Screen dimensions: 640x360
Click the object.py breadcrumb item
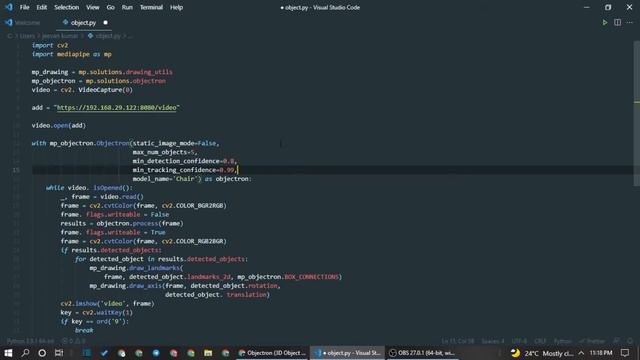(x=104, y=36)
